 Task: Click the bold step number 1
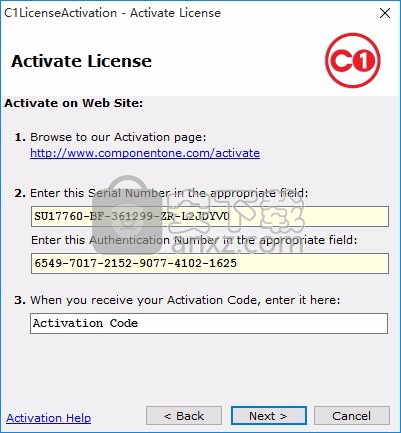point(20,137)
